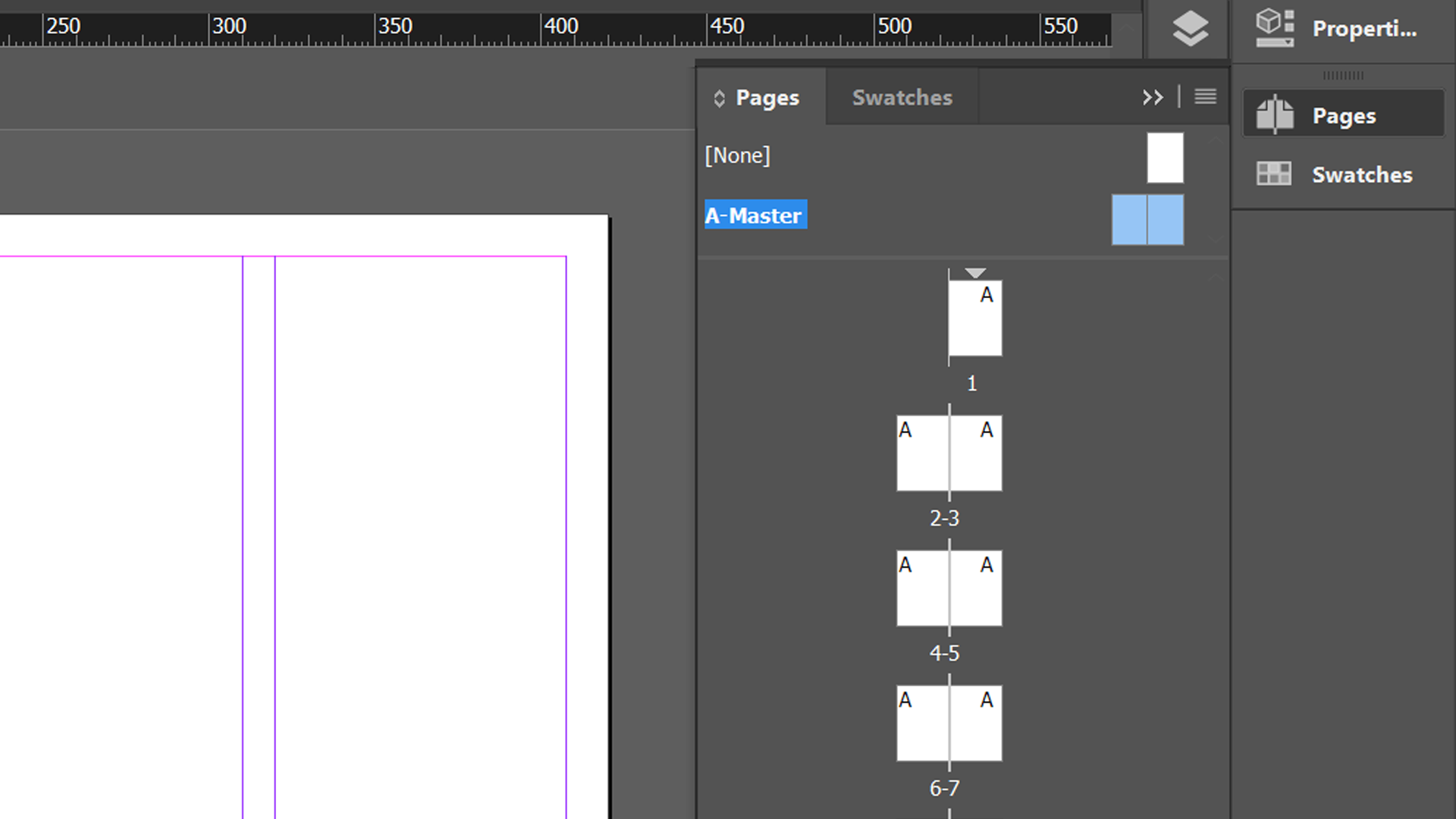This screenshot has width=1456, height=819.
Task: Click the page sort/reorder icon in Pages
Action: pos(720,97)
